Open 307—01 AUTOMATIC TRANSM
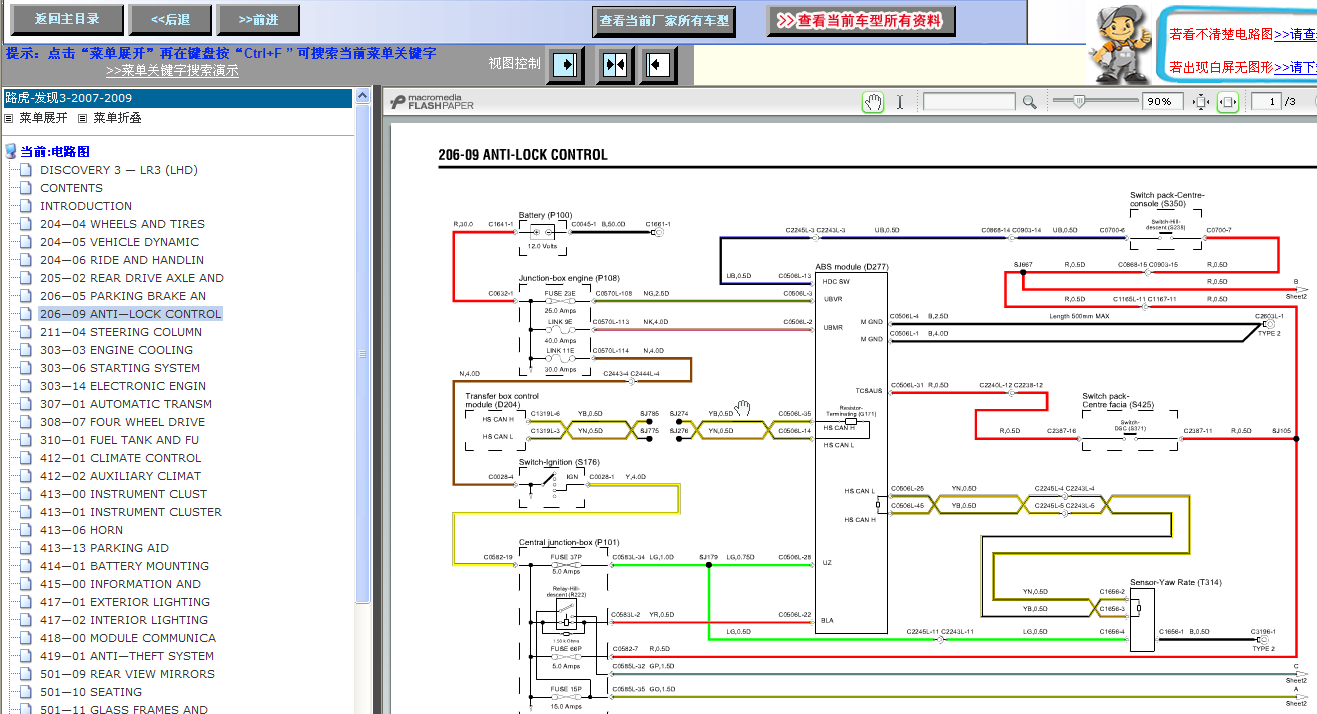Image resolution: width=1317 pixels, height=714 pixels. [126, 404]
